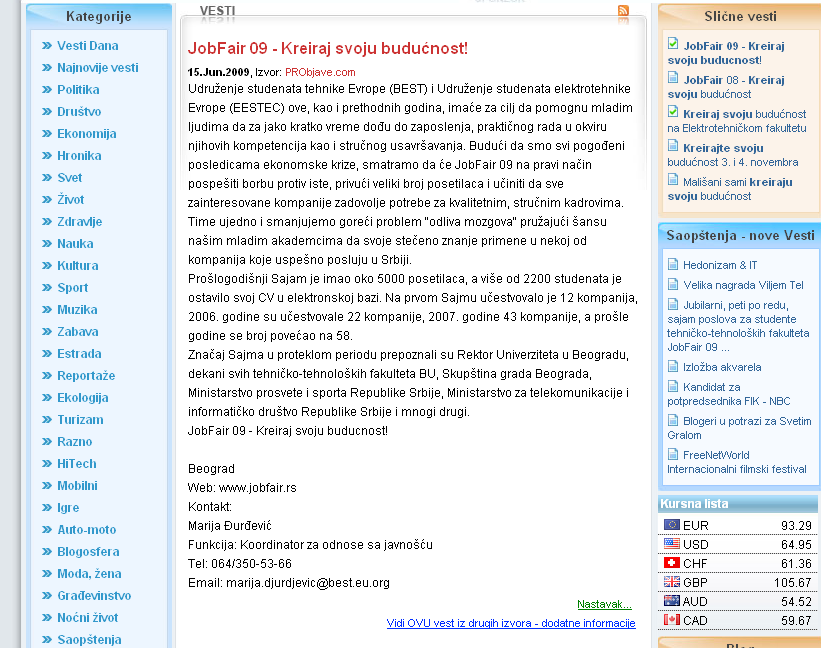This screenshot has height=648, width=821.
Task: Click the EUR flag icon
Action: [x=671, y=525]
